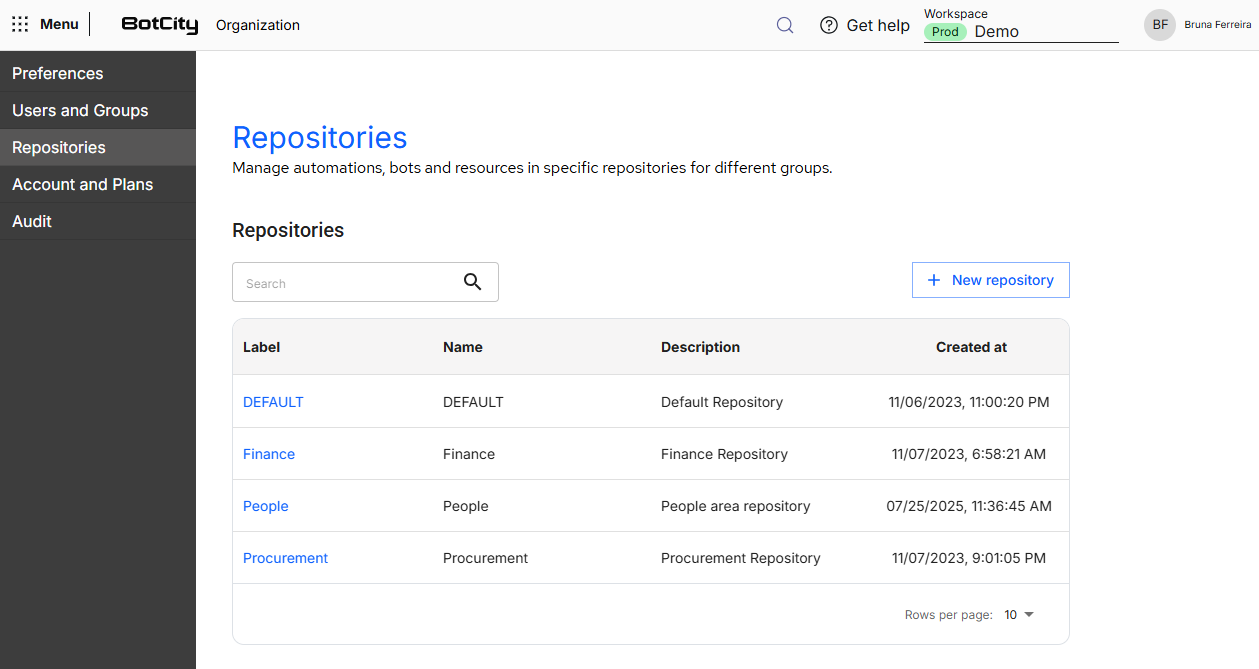
Task: Click the Label column header
Action: pos(262,347)
